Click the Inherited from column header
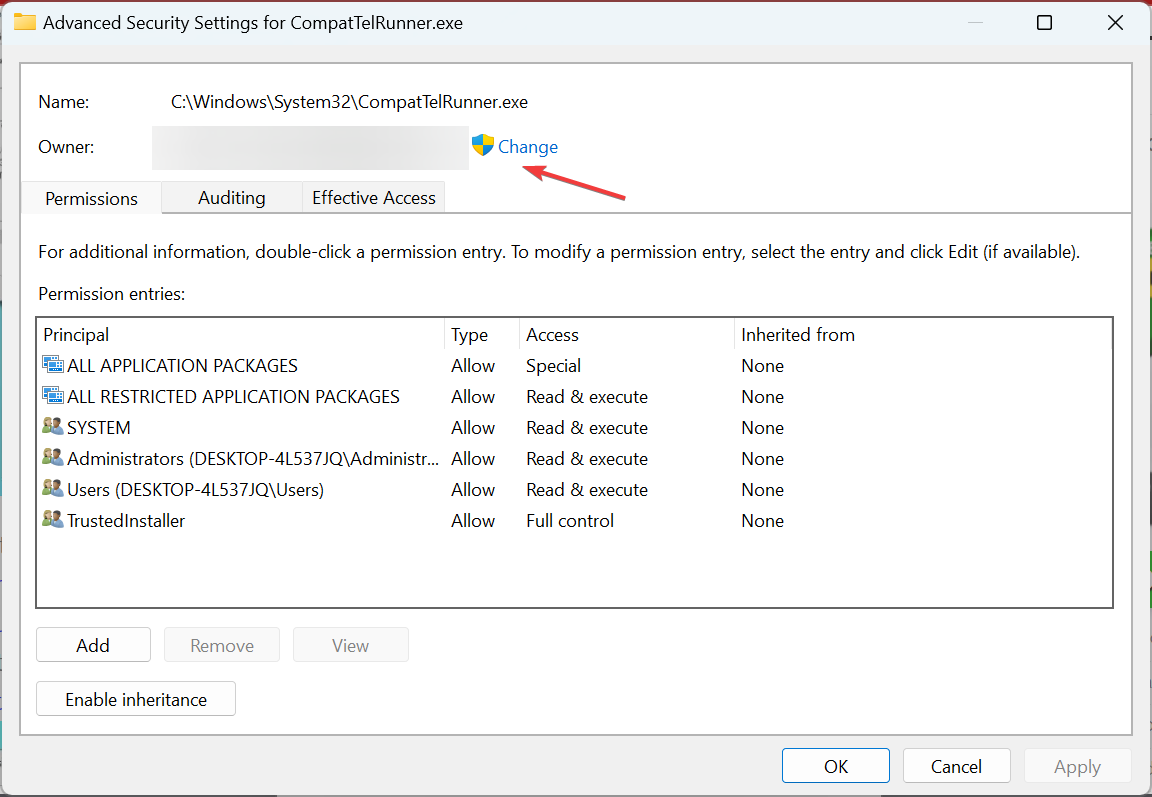 pyautogui.click(x=920, y=335)
